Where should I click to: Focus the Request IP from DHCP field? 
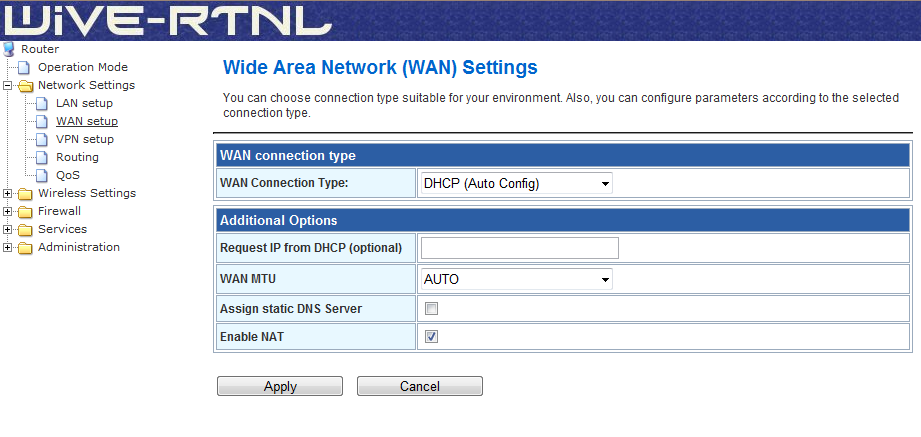click(519, 248)
